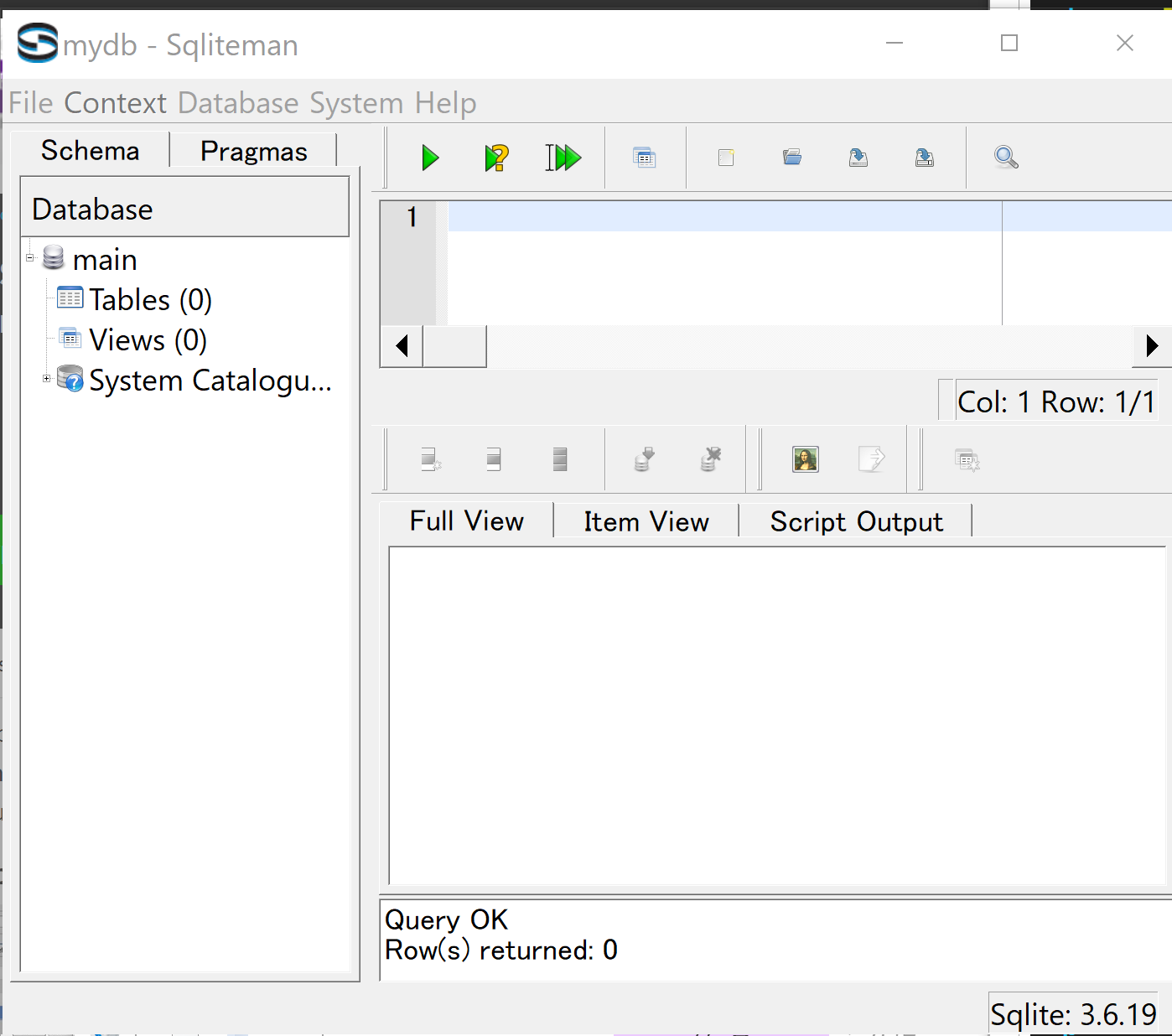The width and height of the screenshot is (1172, 1036).
Task: Open search with the magnifying glass icon
Action: 1006,158
